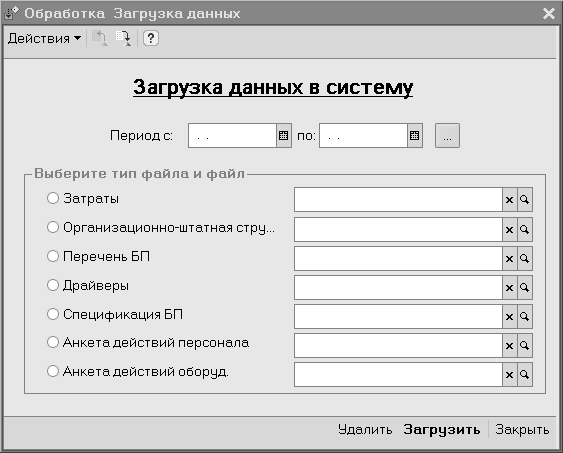Image resolution: width=563 pixels, height=453 pixels.
Task: Click the window title bar icon
Action: (x=11, y=13)
